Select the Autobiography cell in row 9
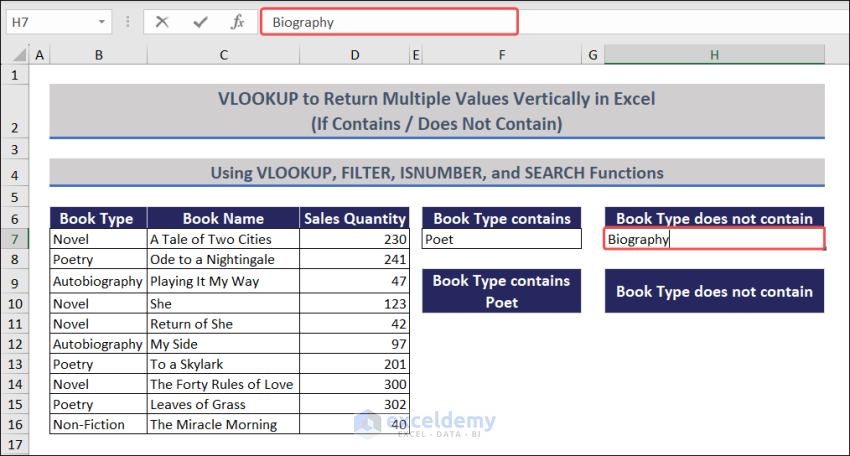The height and width of the screenshot is (456, 850). click(x=99, y=281)
